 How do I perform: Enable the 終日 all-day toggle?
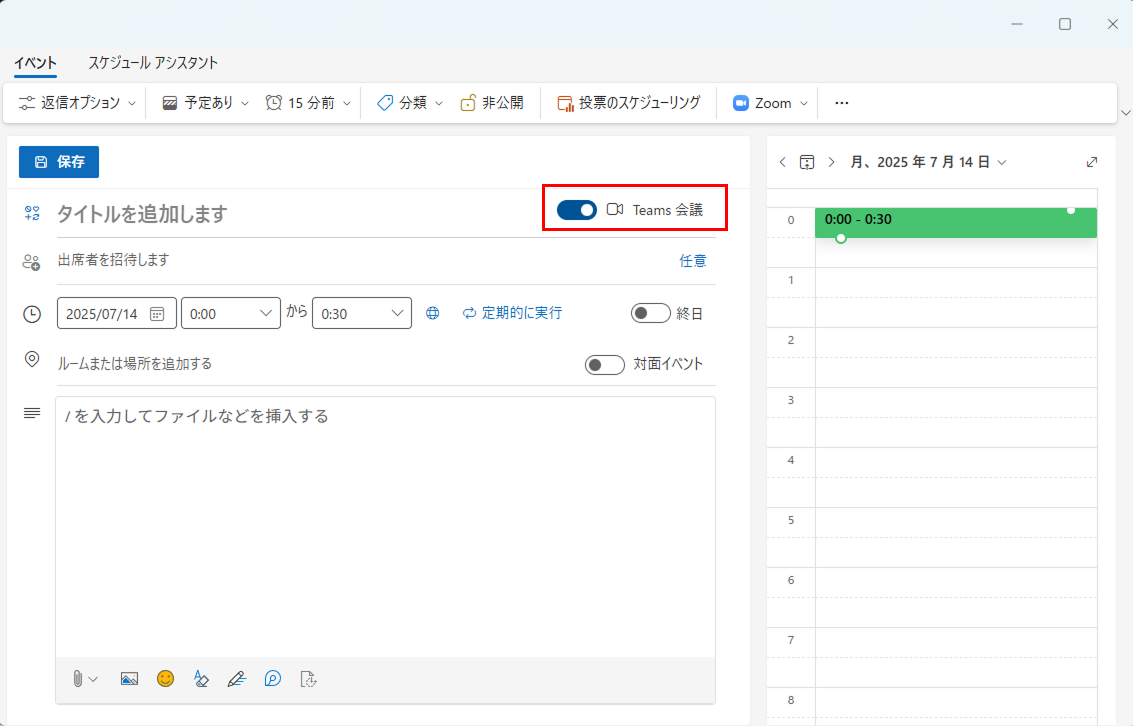coord(650,313)
